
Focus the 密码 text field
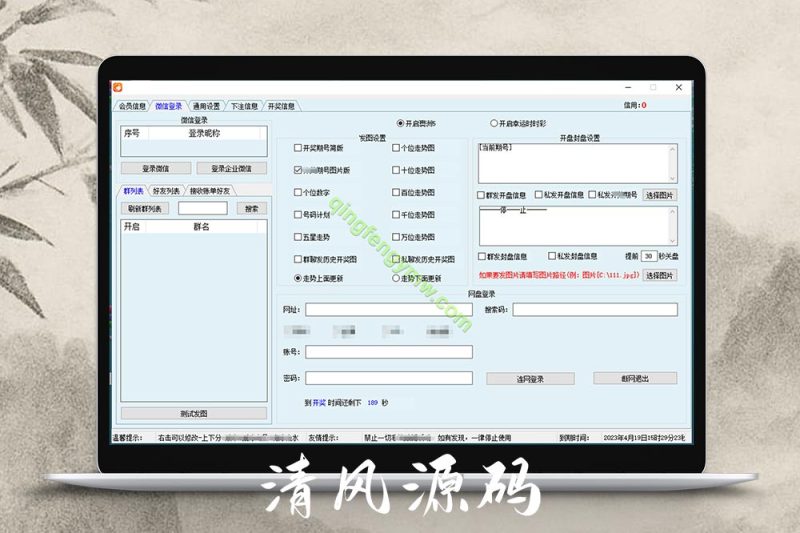[389, 378]
